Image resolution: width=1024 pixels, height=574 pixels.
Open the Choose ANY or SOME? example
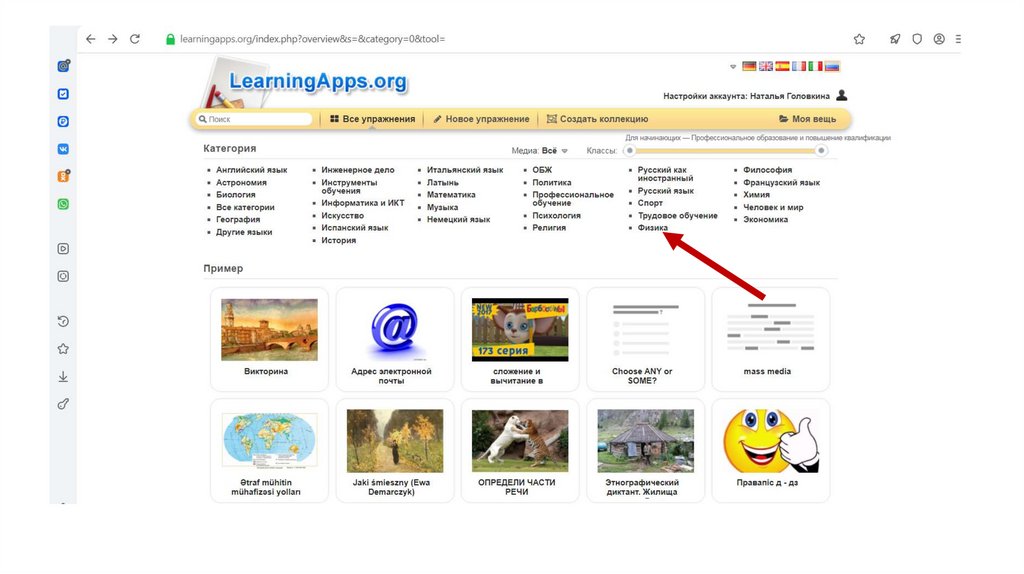click(645, 340)
